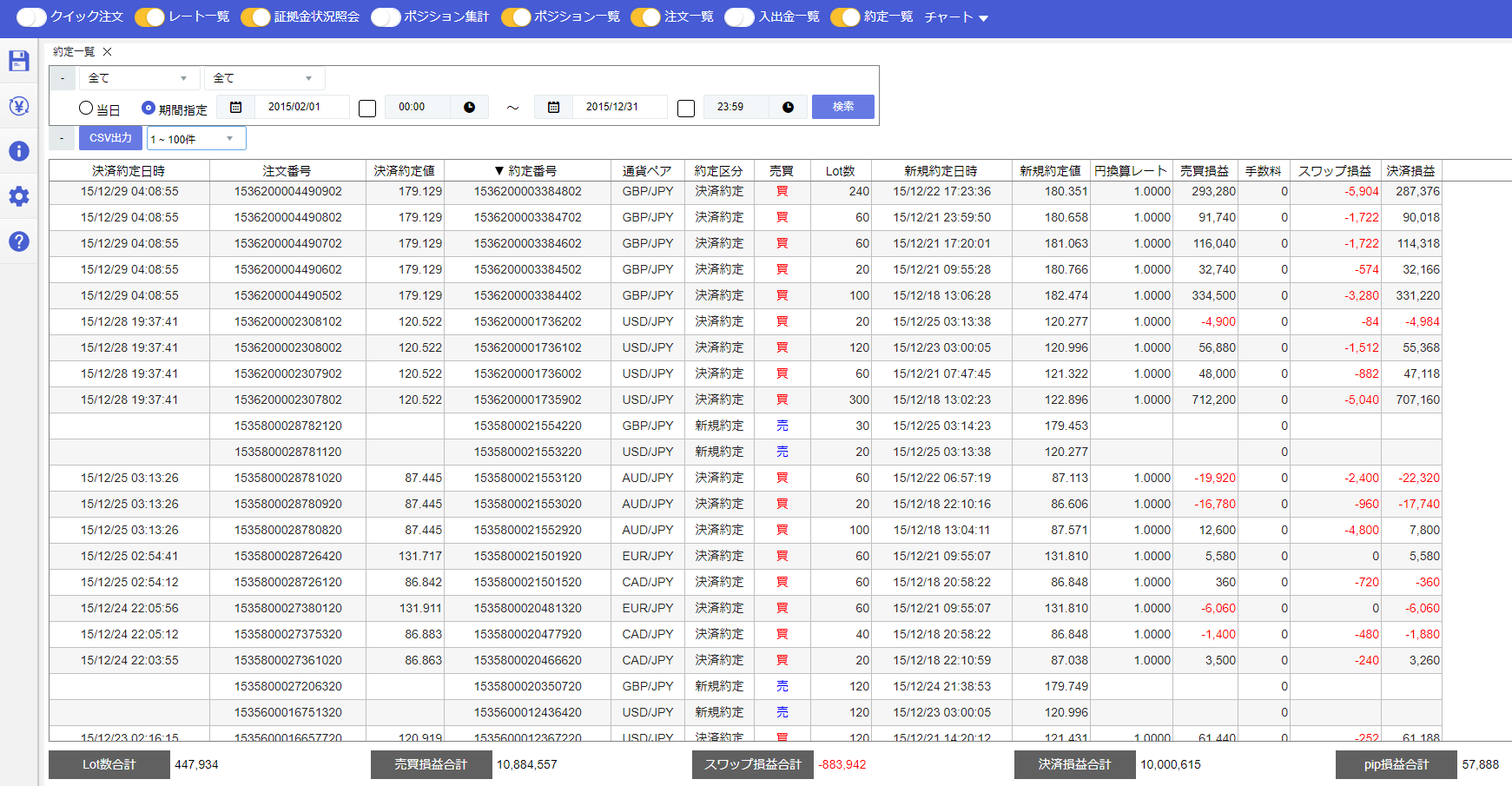Toggle the 注文一覧 switch
Viewport: 1512px width, 786px height.
pos(645,17)
